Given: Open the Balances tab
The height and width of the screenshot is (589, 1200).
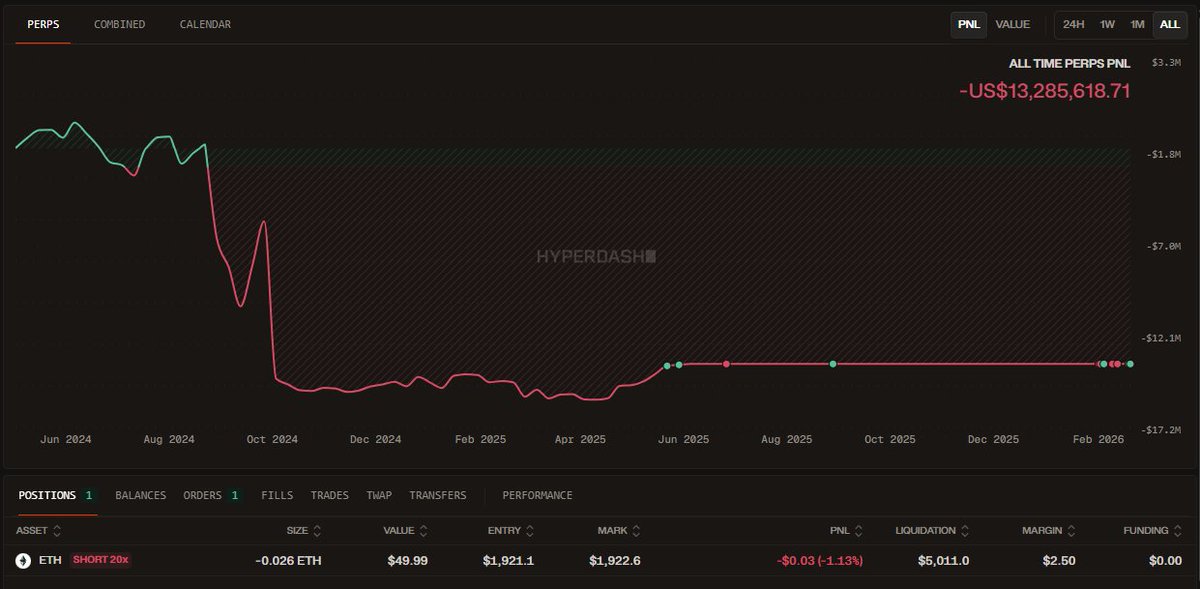Looking at the screenshot, I should click(x=140, y=495).
